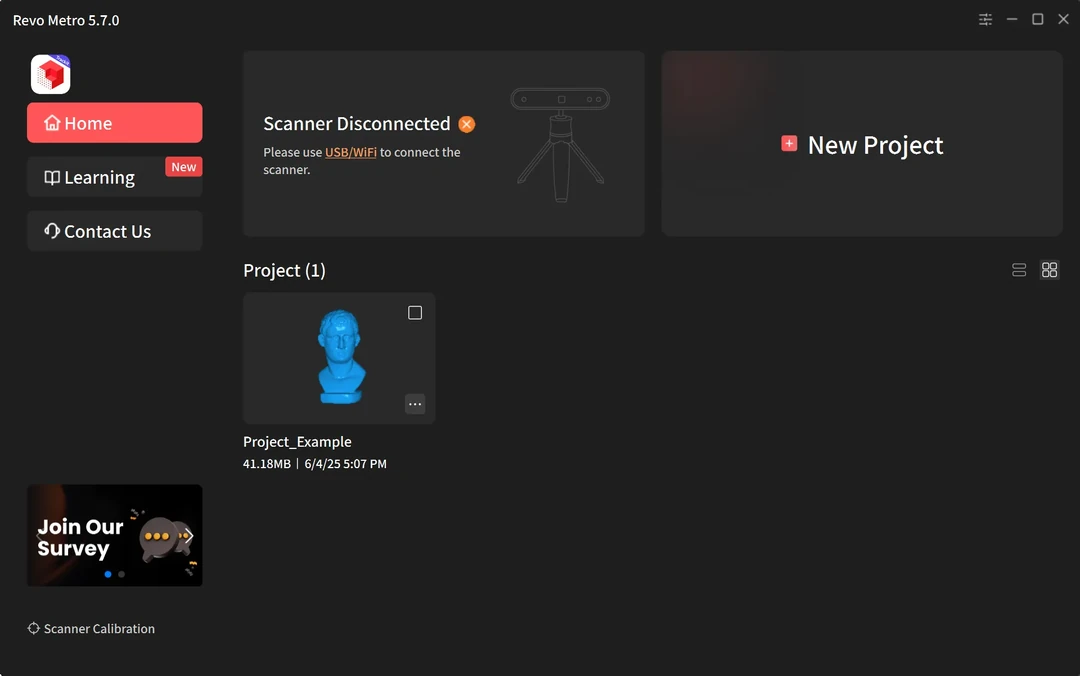
Task: Click the orange disconnected status icon
Action: tap(466, 124)
